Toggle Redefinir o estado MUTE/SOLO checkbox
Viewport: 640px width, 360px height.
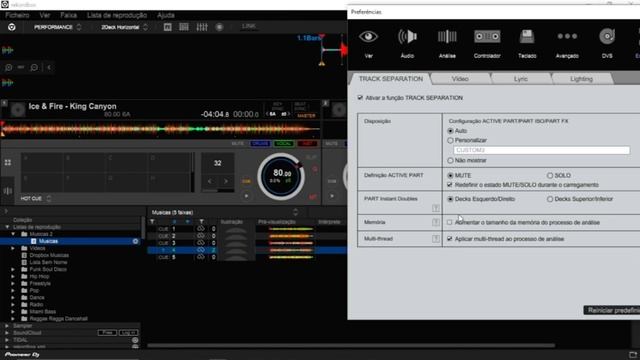(x=450, y=185)
